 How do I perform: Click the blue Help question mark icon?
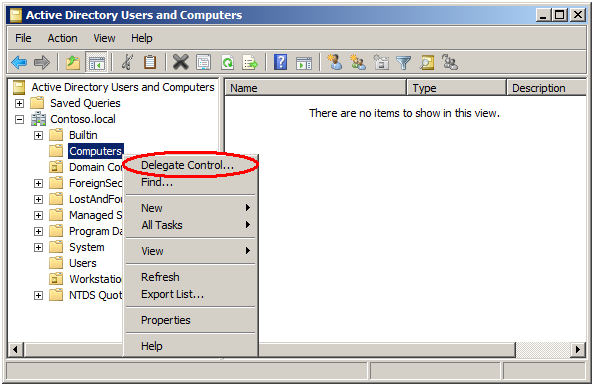[280, 62]
